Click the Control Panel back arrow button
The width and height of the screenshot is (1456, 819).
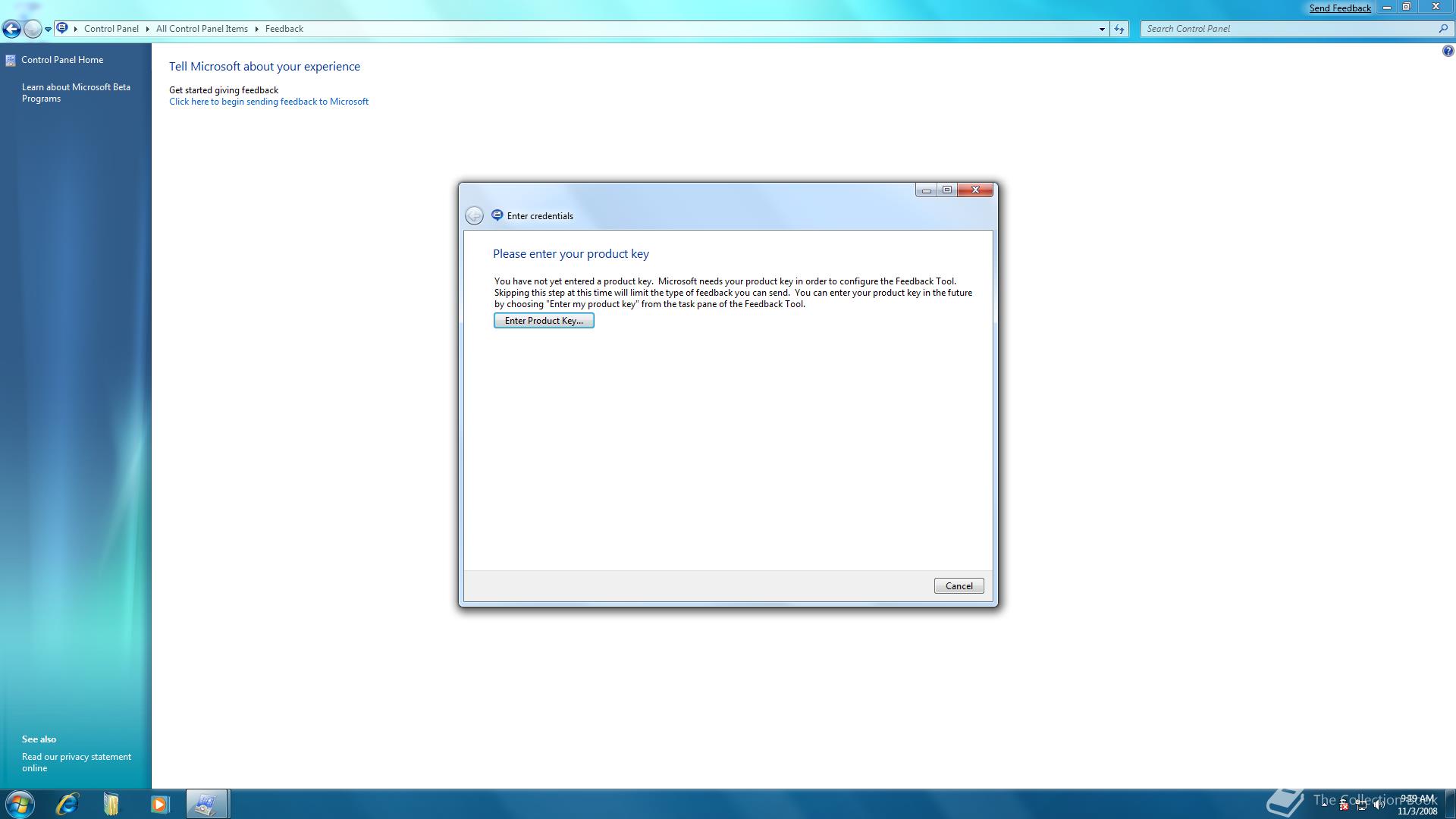point(11,29)
